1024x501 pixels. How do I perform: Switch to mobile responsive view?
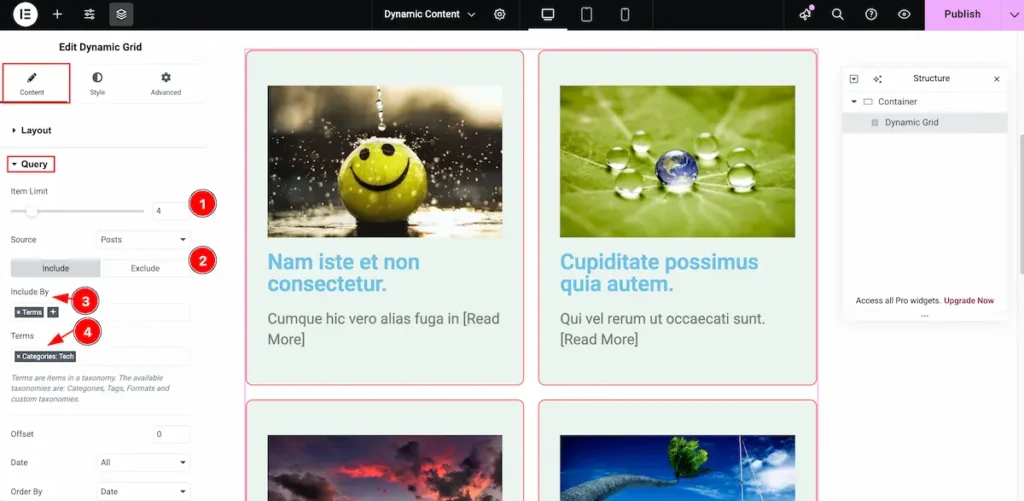pos(625,14)
